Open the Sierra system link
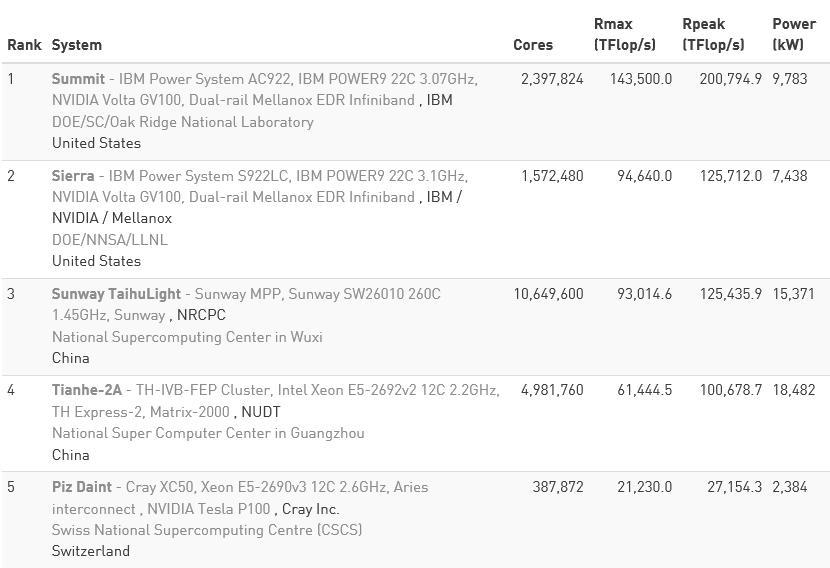The height and width of the screenshot is (568, 830). coord(73,176)
